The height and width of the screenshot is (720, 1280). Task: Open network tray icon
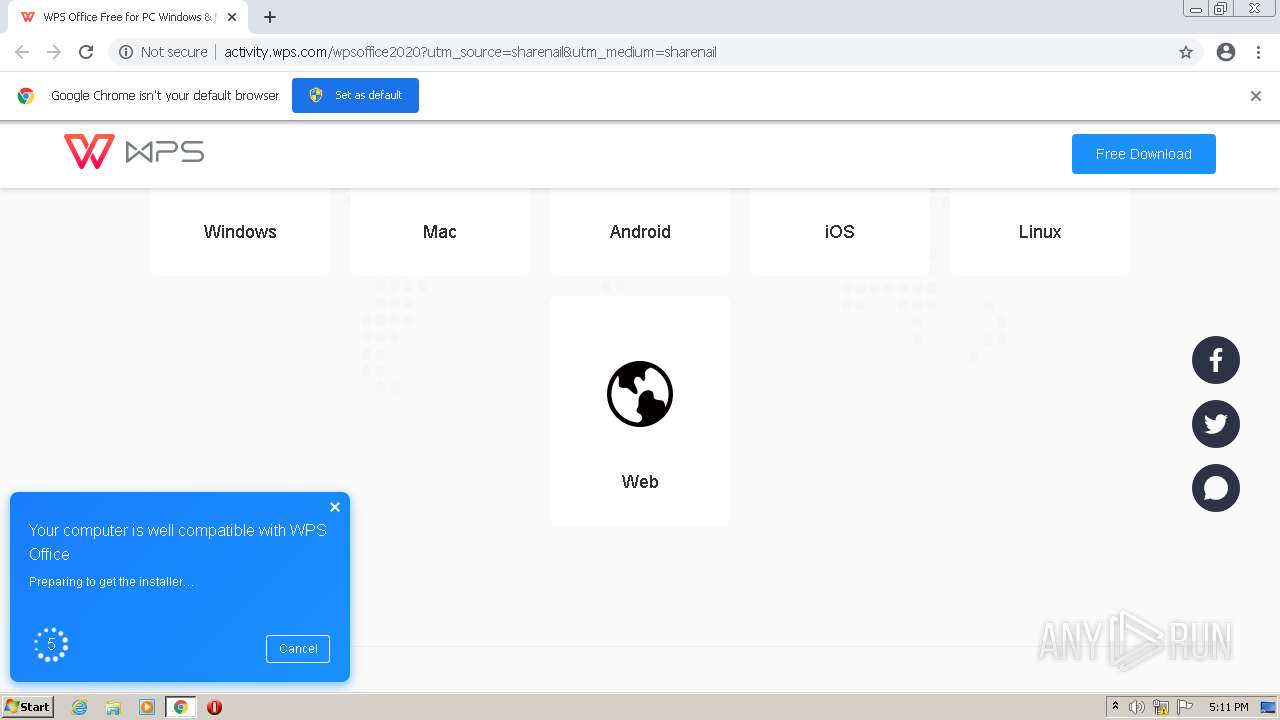coord(1161,707)
